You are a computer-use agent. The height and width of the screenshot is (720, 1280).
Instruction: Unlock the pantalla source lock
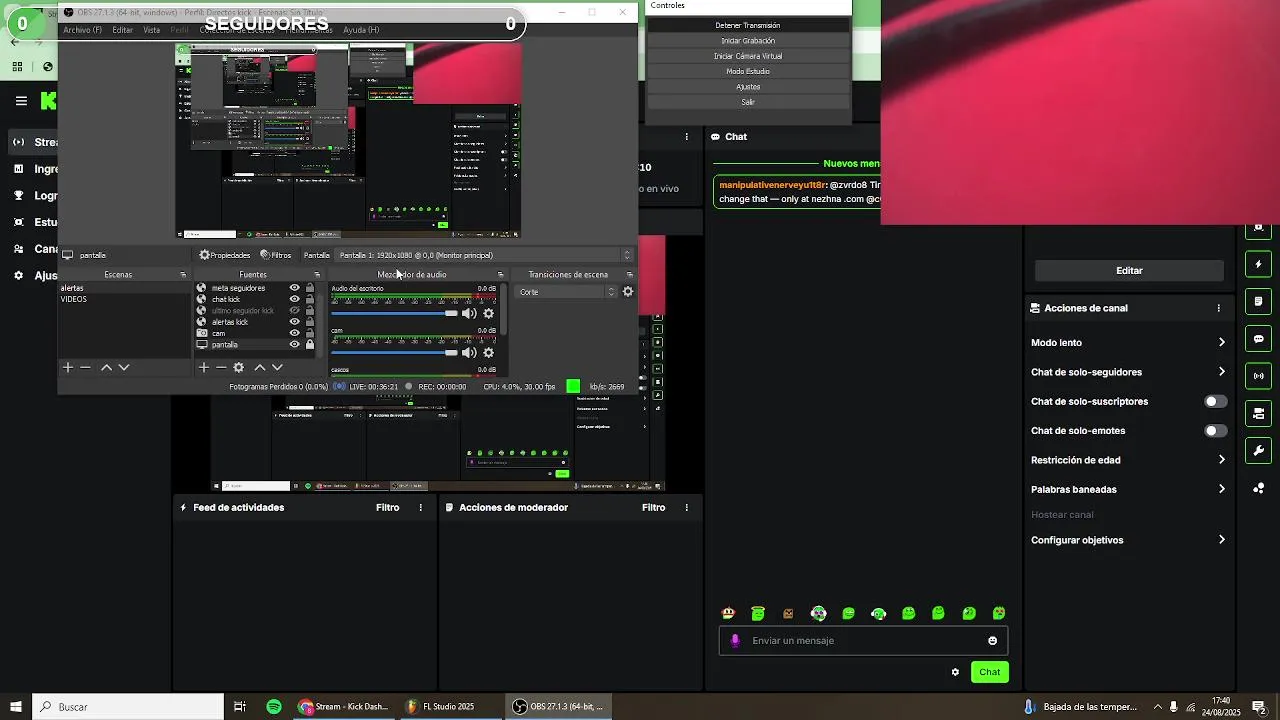pyautogui.click(x=310, y=345)
